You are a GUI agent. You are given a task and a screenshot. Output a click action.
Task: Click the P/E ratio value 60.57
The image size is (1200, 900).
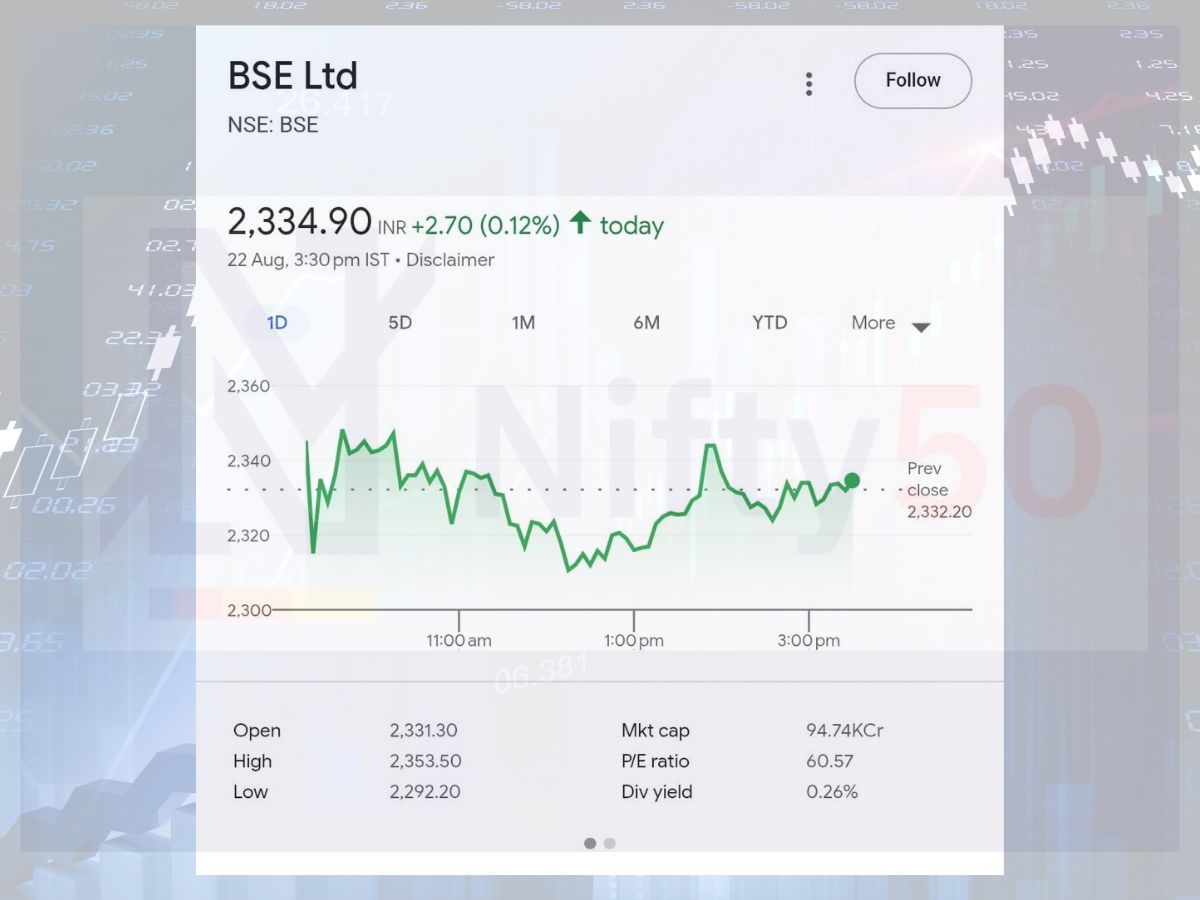(x=829, y=761)
